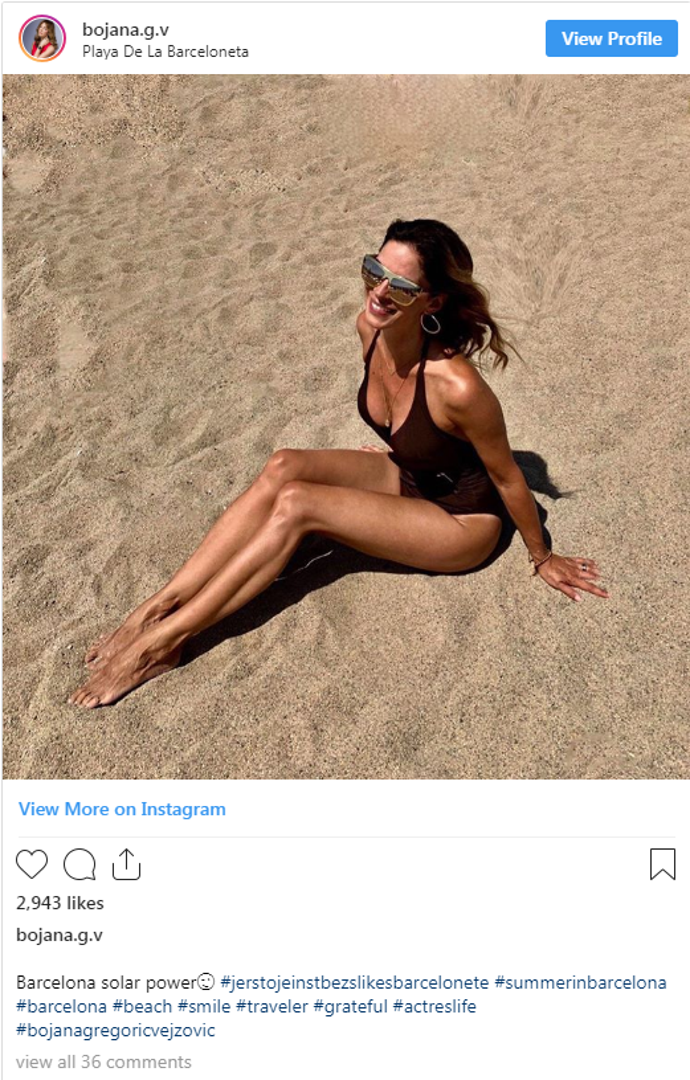Open hashtag #bojanagregoricvejzovic
The height and width of the screenshot is (1080, 690).
116,1030
